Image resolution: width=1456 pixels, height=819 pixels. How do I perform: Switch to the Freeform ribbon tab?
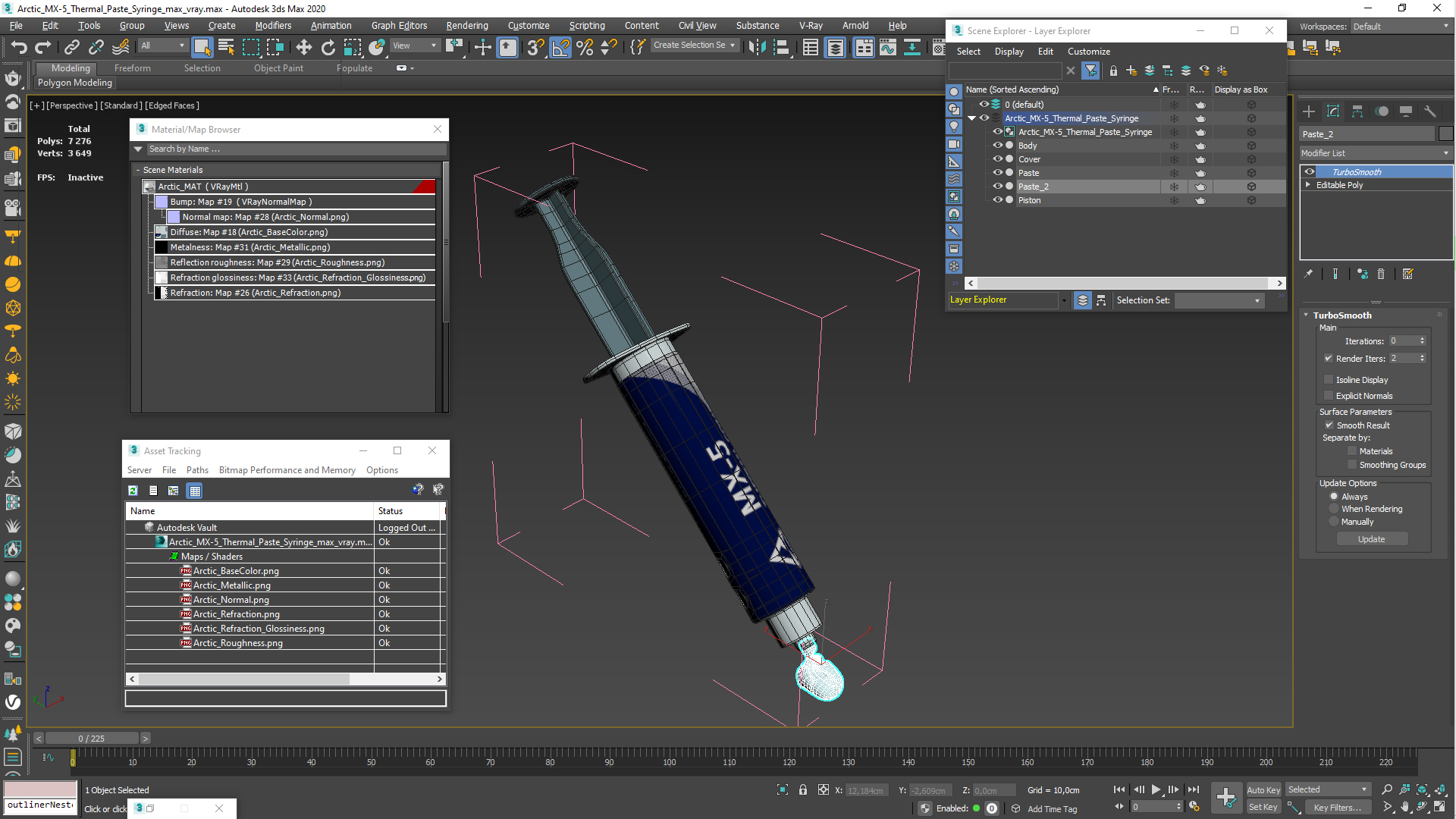click(133, 68)
